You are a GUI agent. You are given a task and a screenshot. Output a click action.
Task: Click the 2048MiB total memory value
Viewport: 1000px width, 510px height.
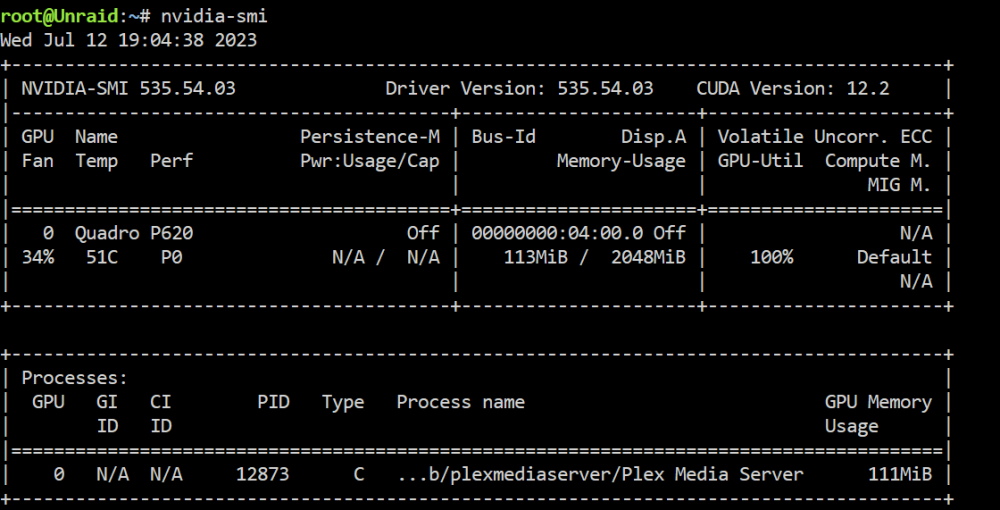648,258
